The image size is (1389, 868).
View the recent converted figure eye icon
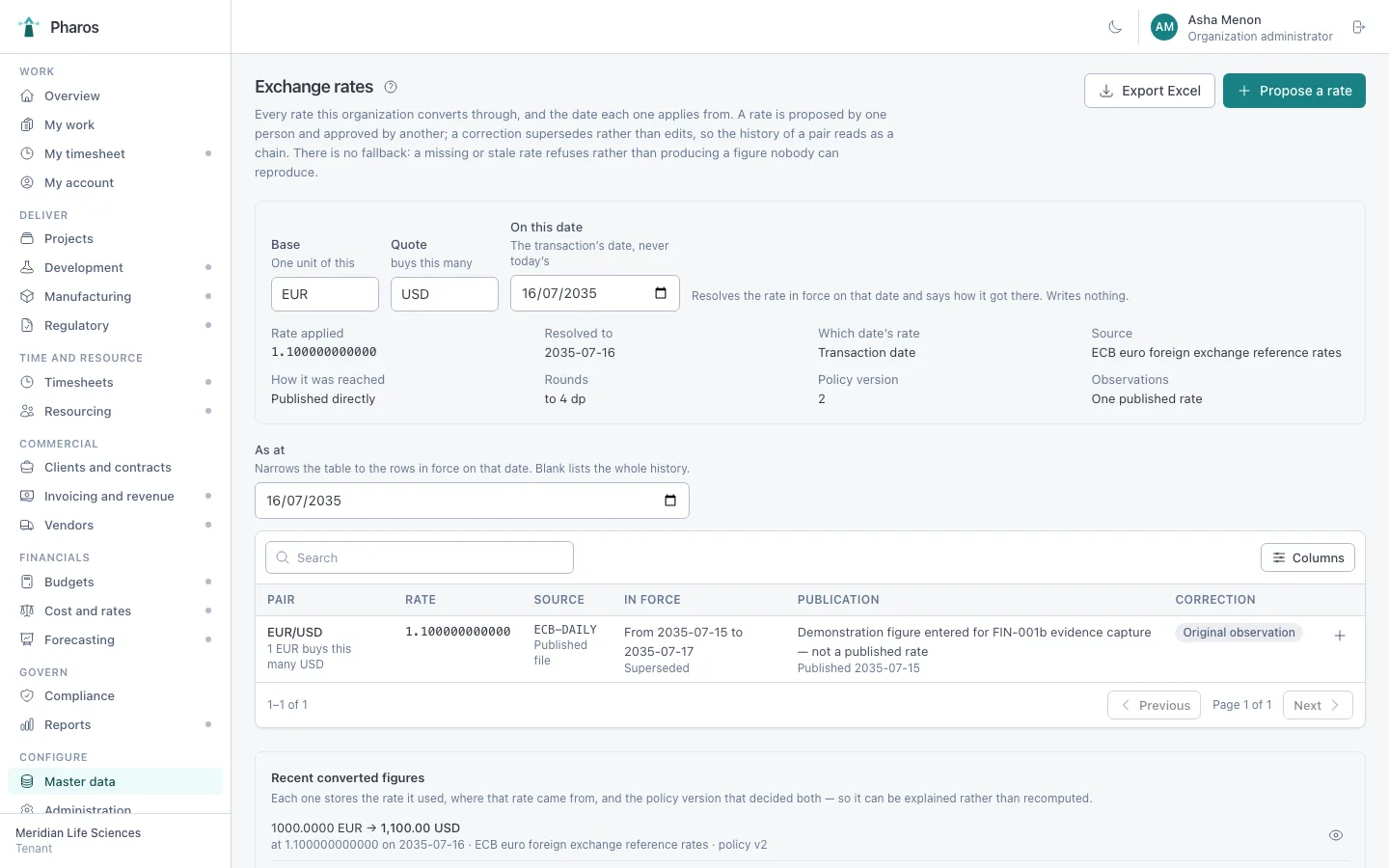click(1336, 835)
